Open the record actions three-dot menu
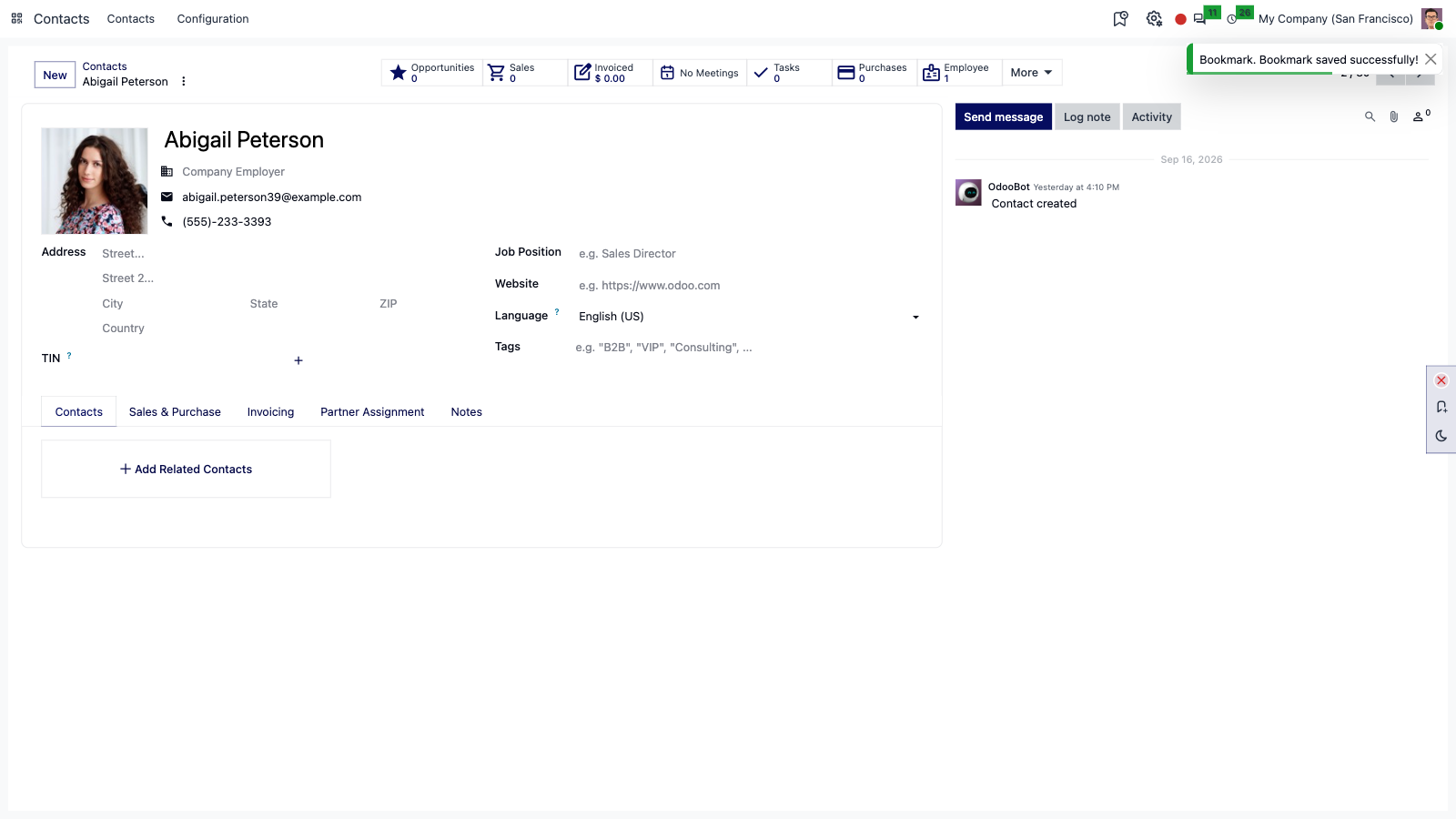1456x819 pixels. (x=184, y=81)
